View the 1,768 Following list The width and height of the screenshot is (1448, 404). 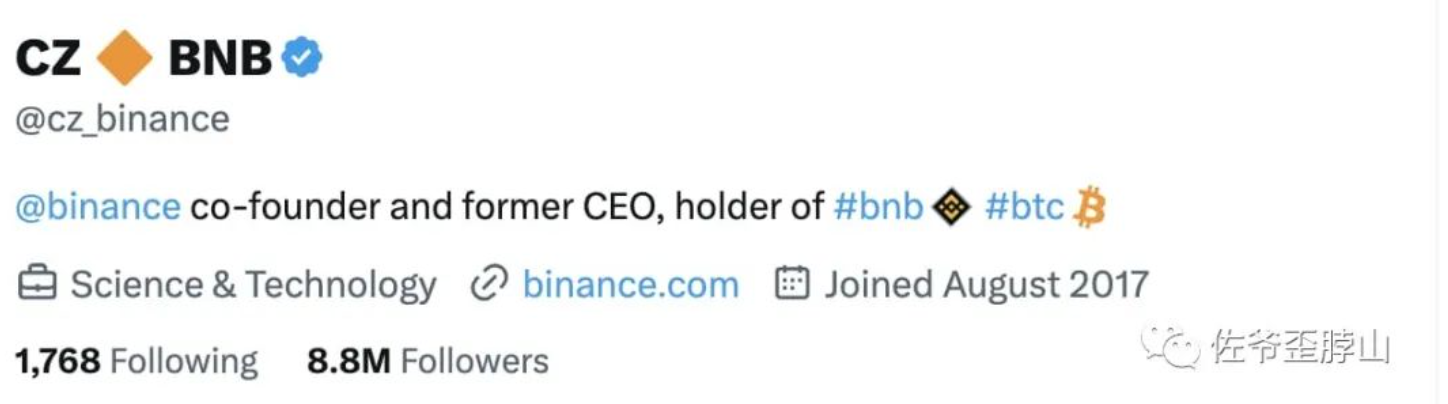tap(137, 361)
